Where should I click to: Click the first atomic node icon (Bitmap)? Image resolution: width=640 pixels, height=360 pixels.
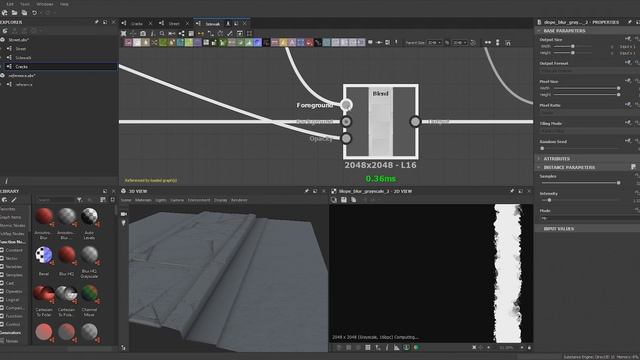128,42
